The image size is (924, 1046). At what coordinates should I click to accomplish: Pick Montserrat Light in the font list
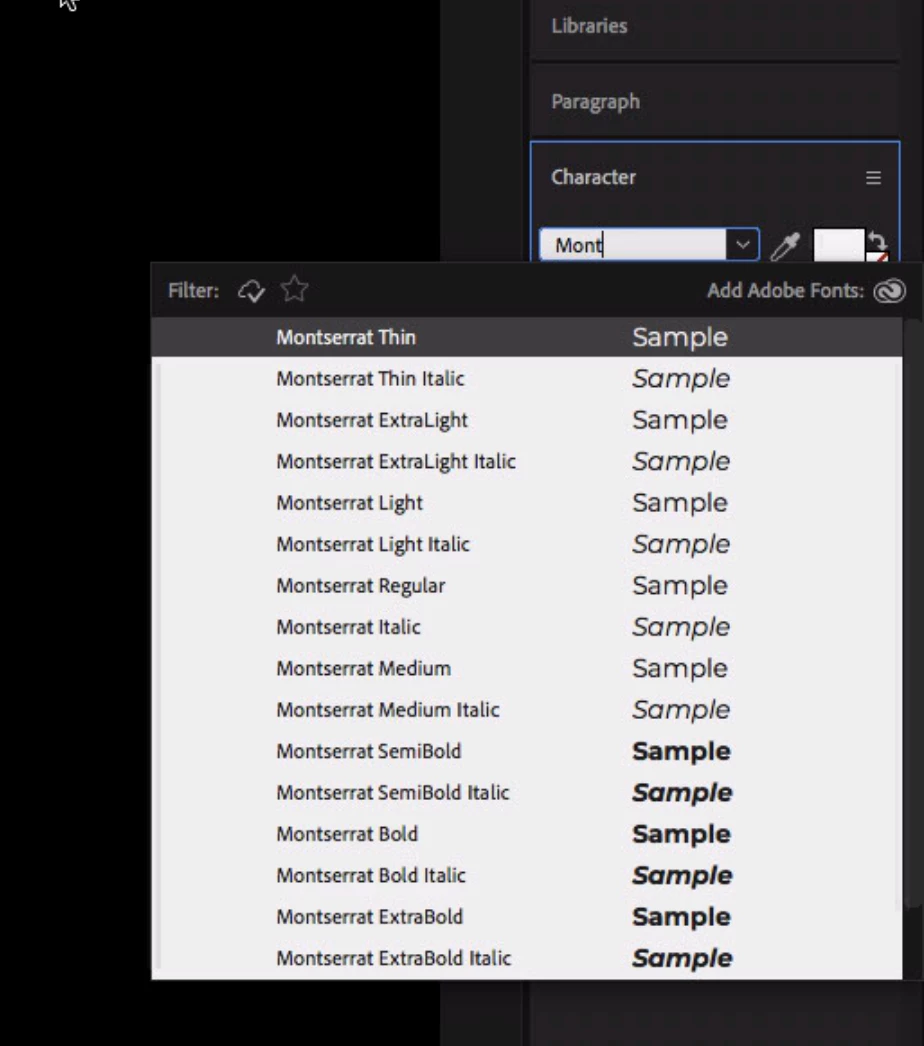[526, 502]
